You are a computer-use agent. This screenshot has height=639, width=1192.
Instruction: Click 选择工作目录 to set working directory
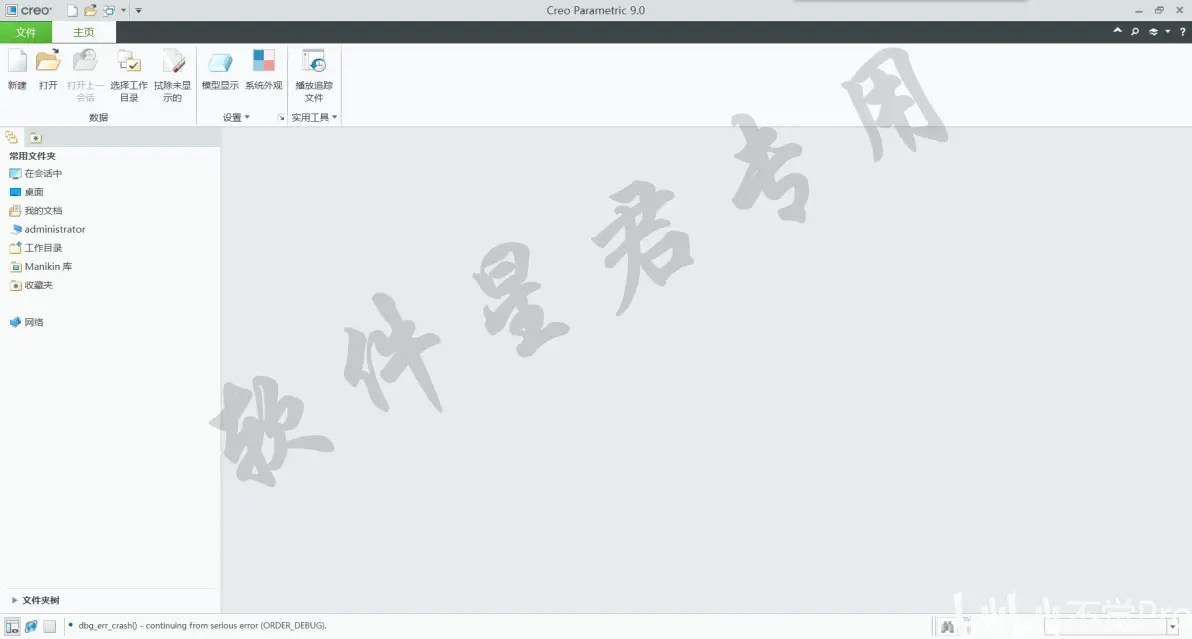[129, 75]
